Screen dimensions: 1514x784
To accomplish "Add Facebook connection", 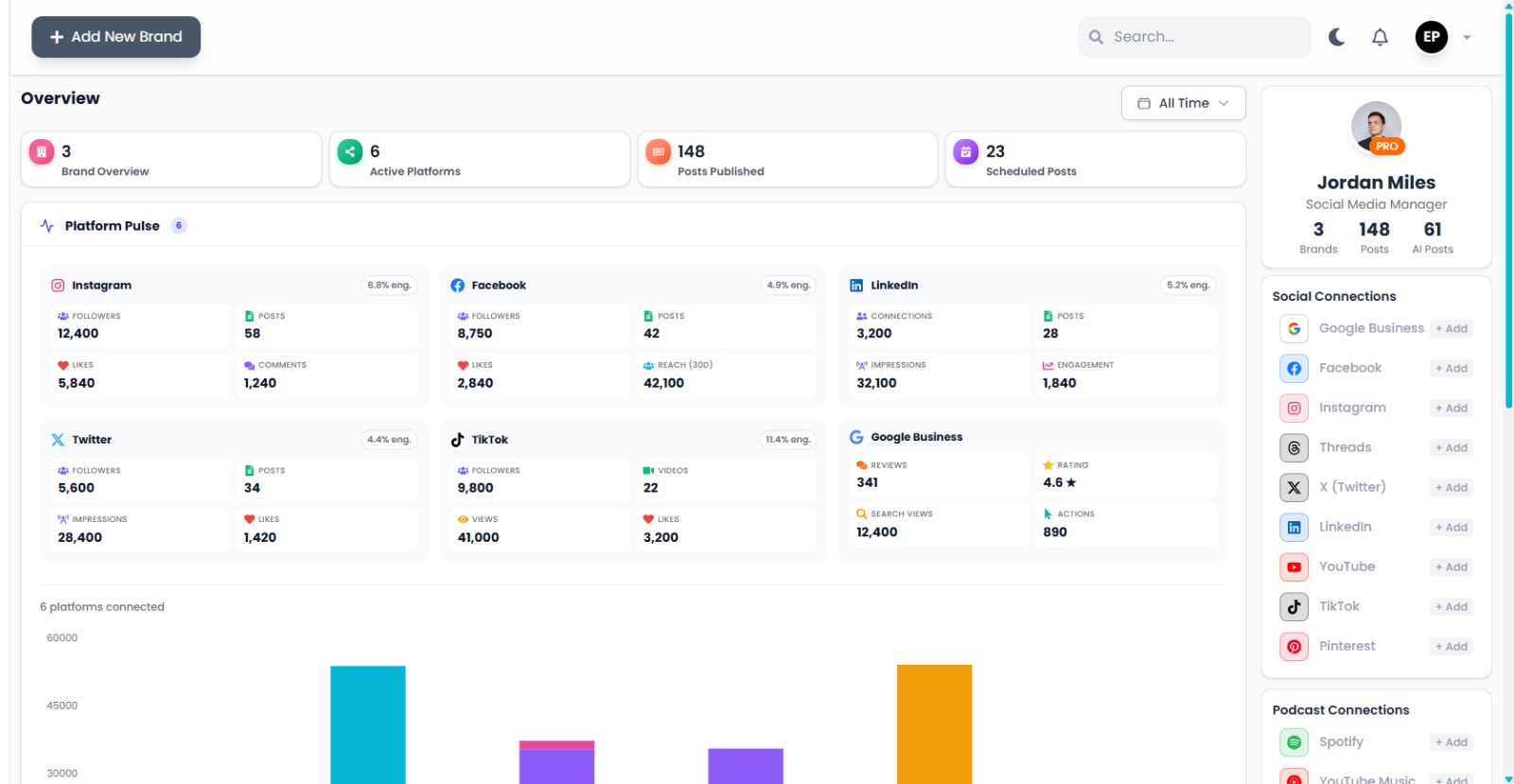I will coord(1452,369).
